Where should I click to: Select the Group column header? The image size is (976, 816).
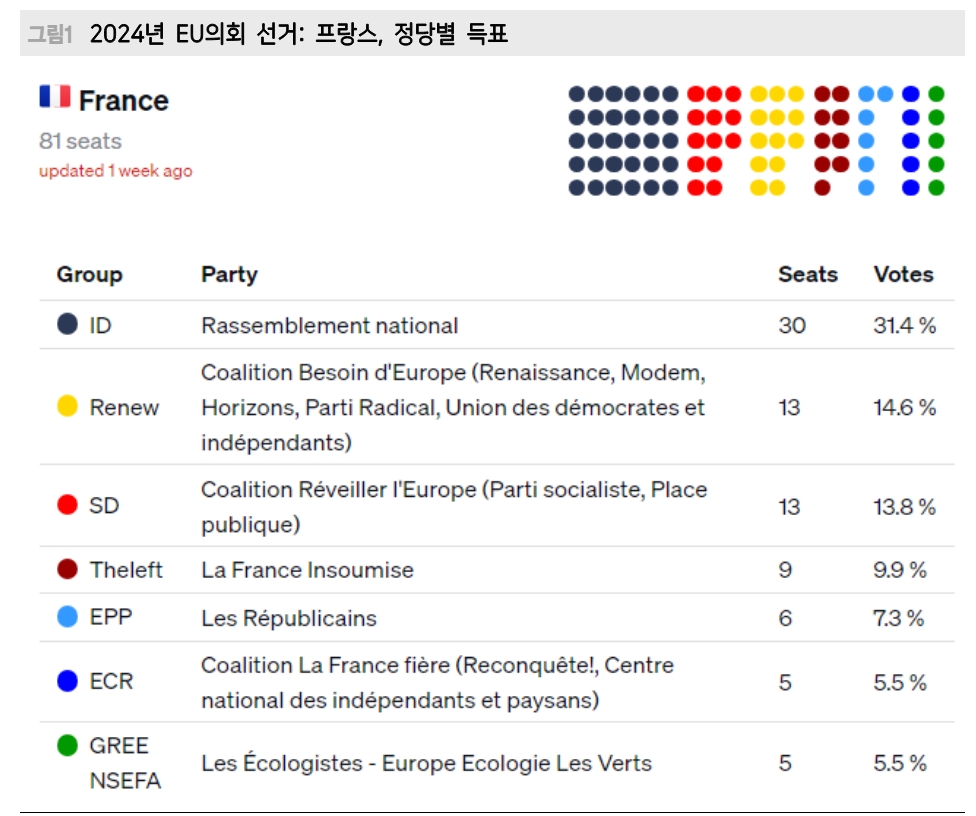click(90, 274)
